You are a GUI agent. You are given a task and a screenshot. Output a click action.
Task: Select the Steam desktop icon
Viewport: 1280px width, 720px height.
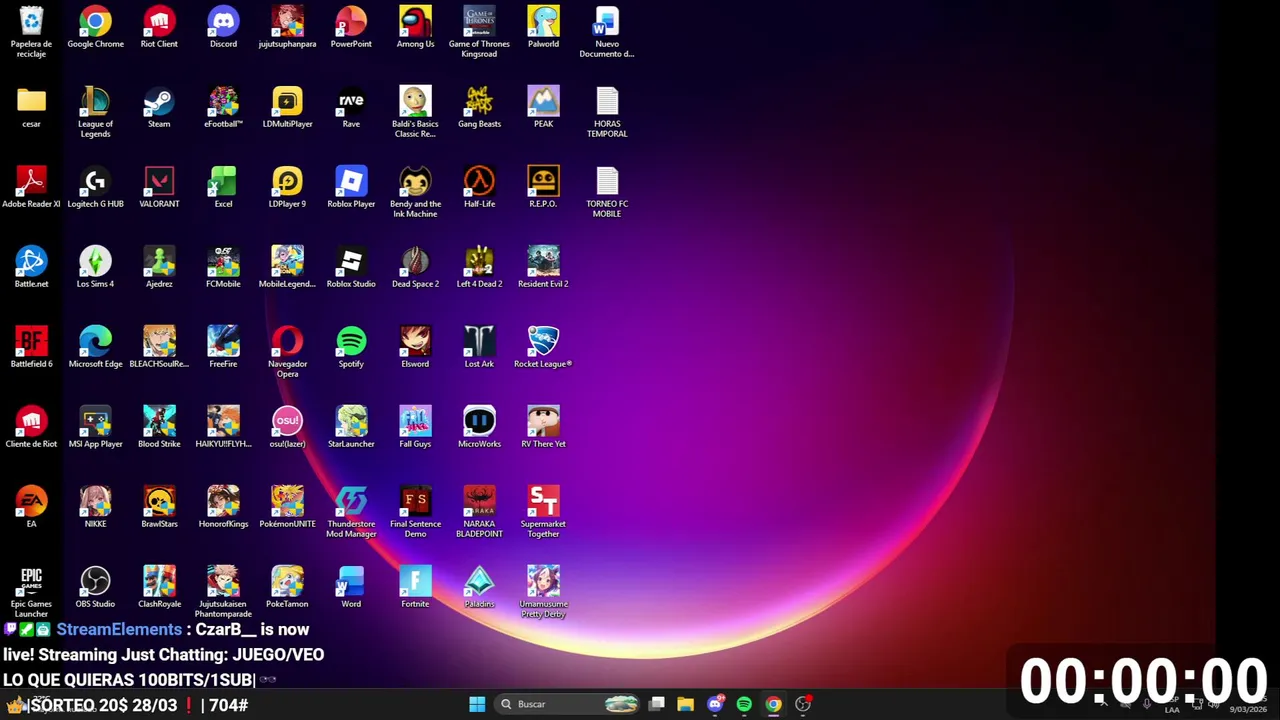pos(159,108)
